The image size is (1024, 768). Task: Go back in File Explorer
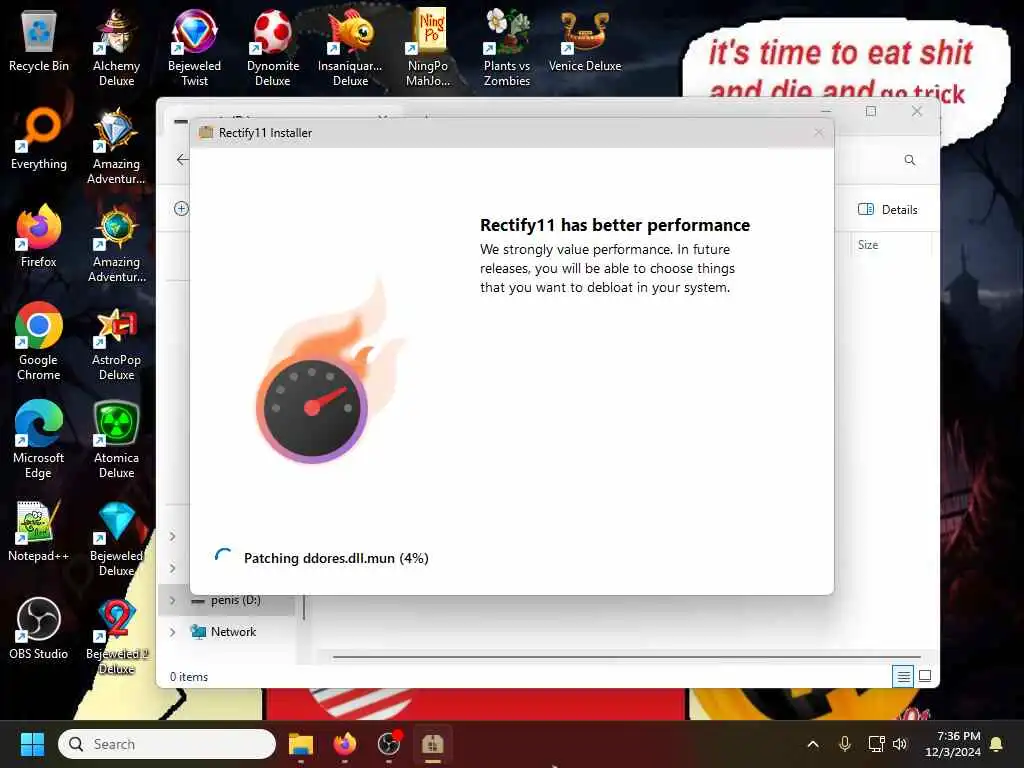coord(182,159)
